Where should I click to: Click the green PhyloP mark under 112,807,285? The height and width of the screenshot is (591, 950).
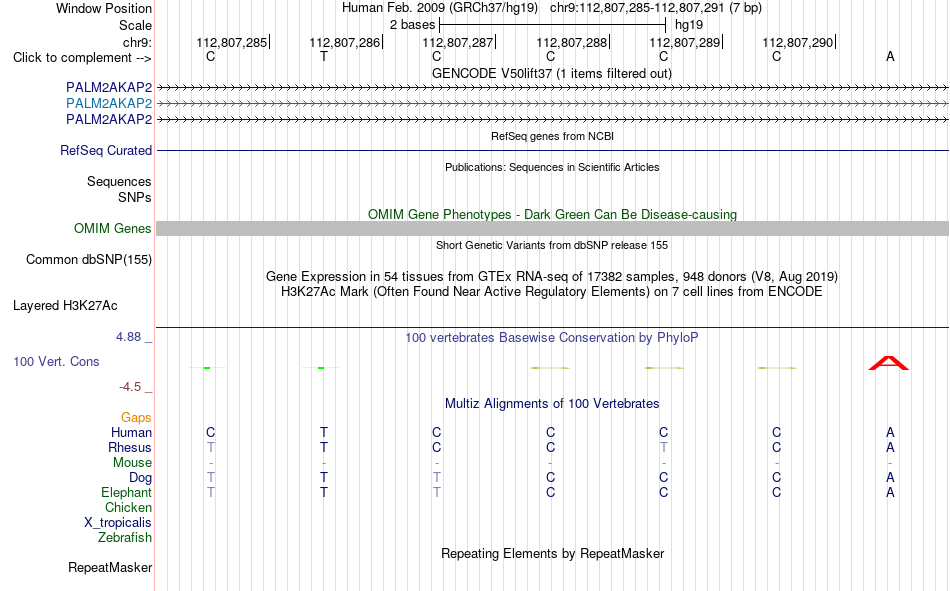[x=207, y=367]
